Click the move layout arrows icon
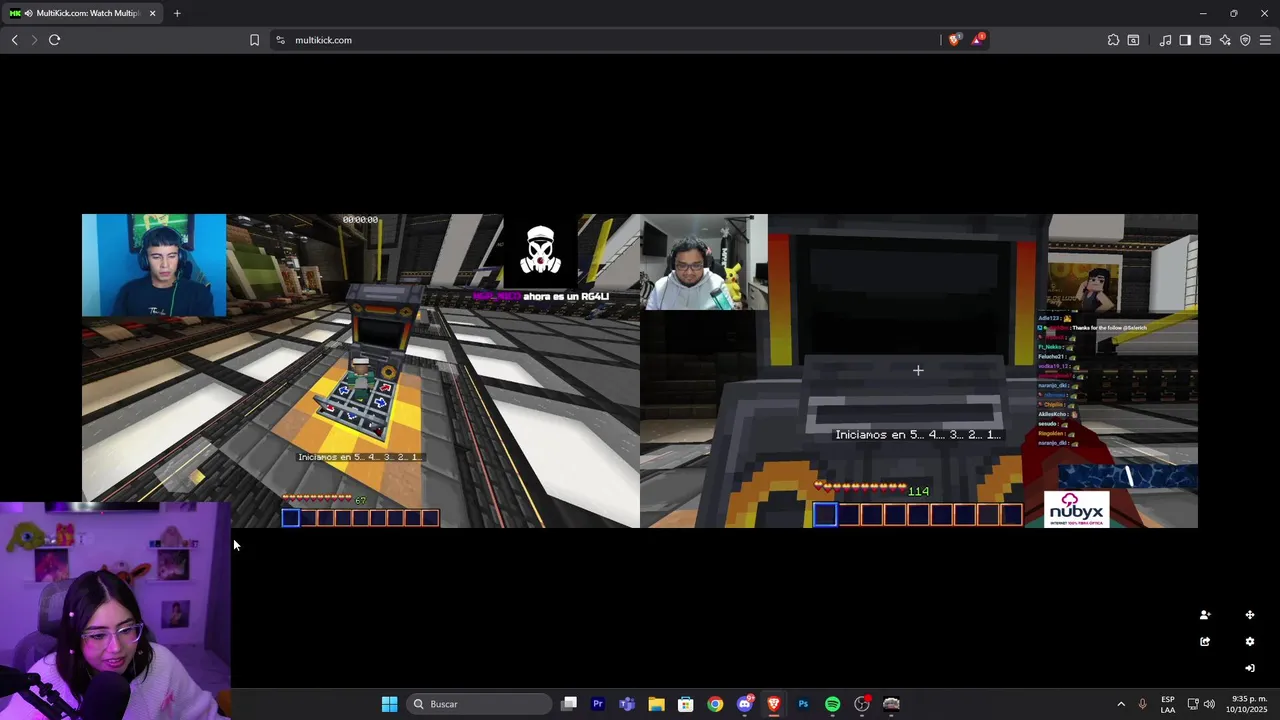Viewport: 1280px width, 720px height. click(x=1249, y=615)
